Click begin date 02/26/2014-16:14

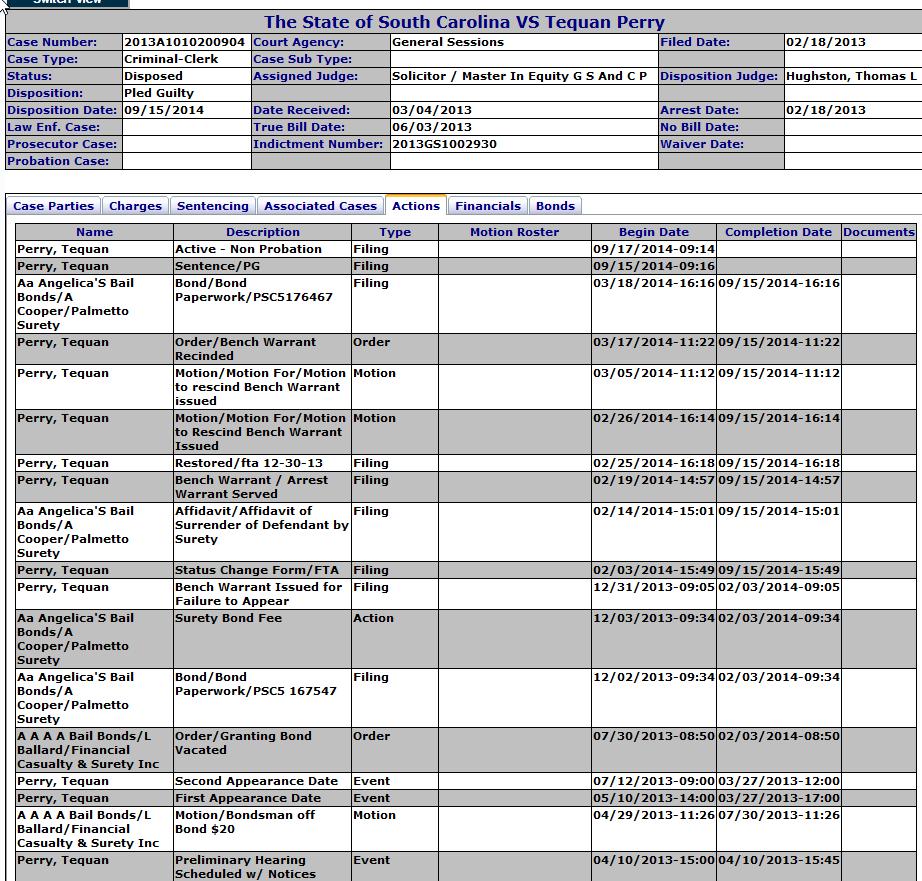(654, 418)
